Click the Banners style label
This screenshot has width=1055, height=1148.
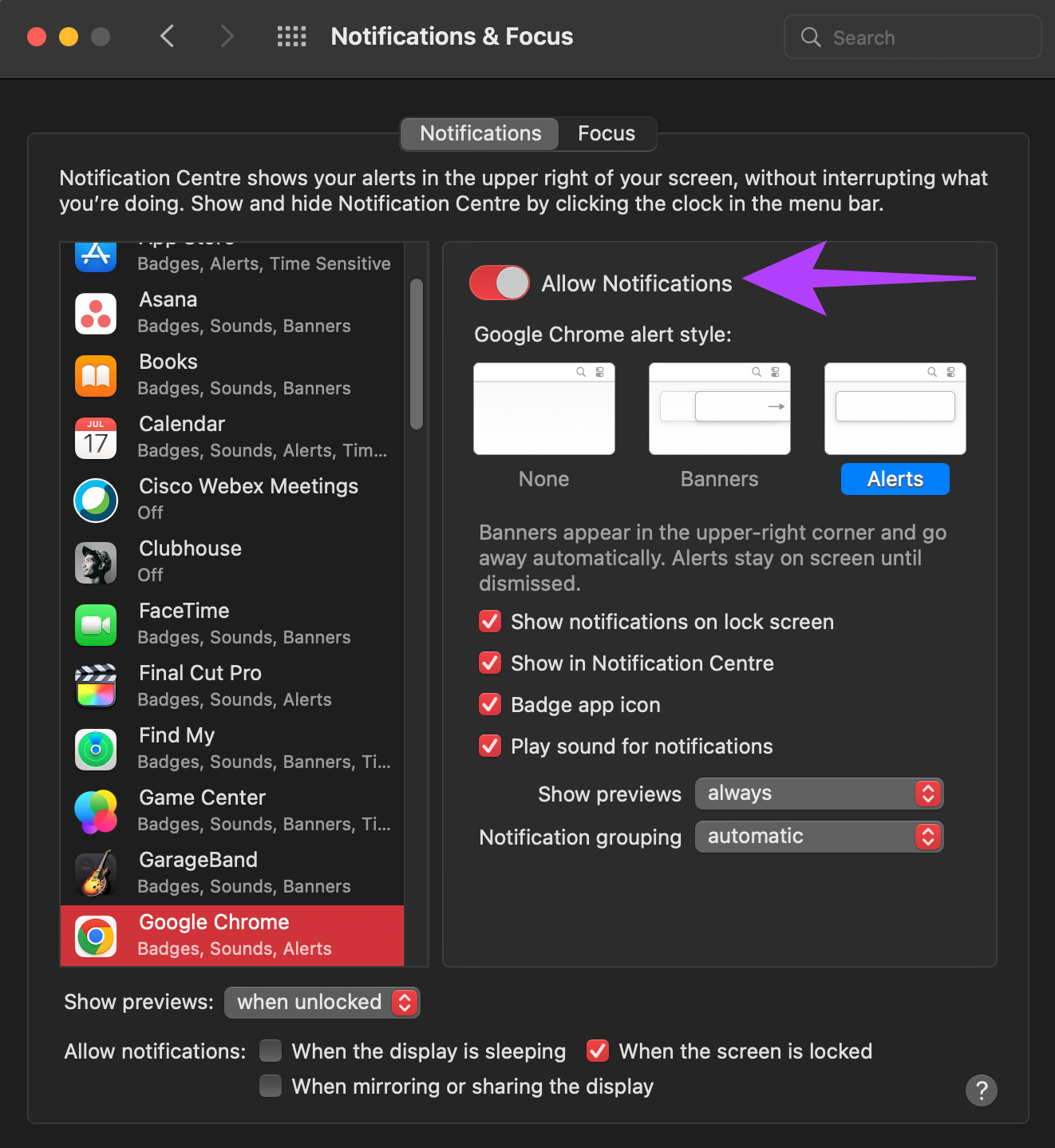point(720,479)
